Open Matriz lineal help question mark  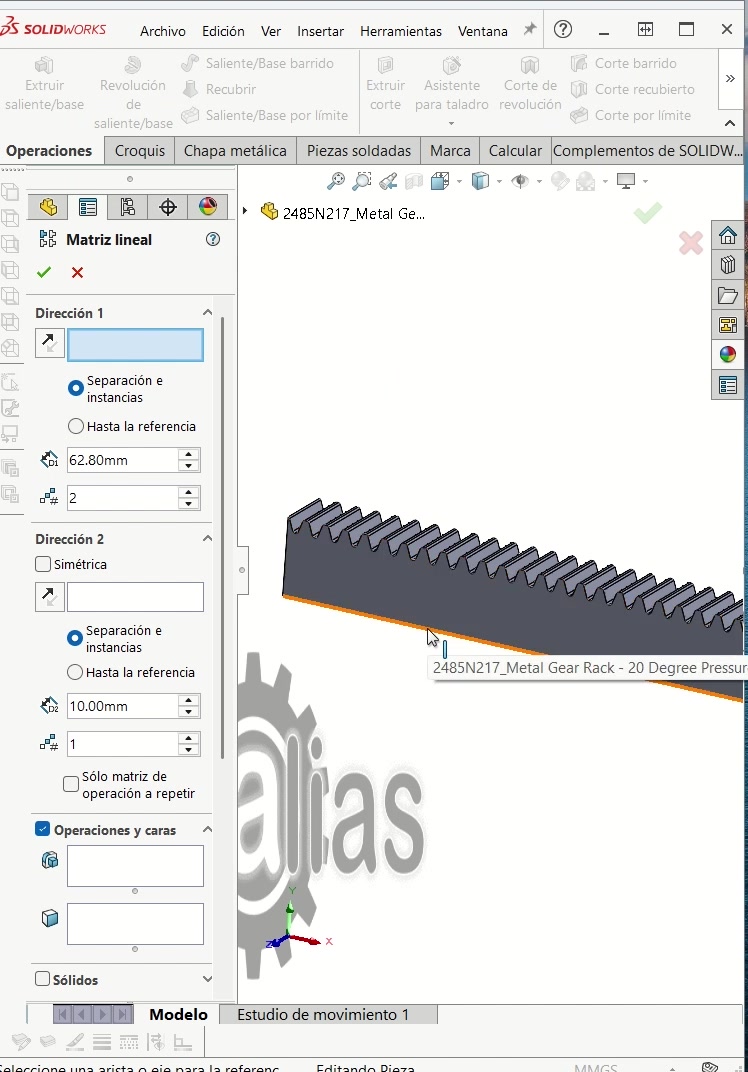coord(213,239)
